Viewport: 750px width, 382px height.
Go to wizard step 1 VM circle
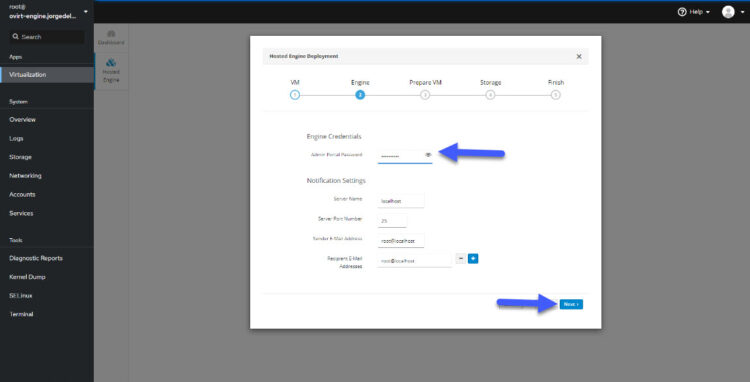click(295, 95)
